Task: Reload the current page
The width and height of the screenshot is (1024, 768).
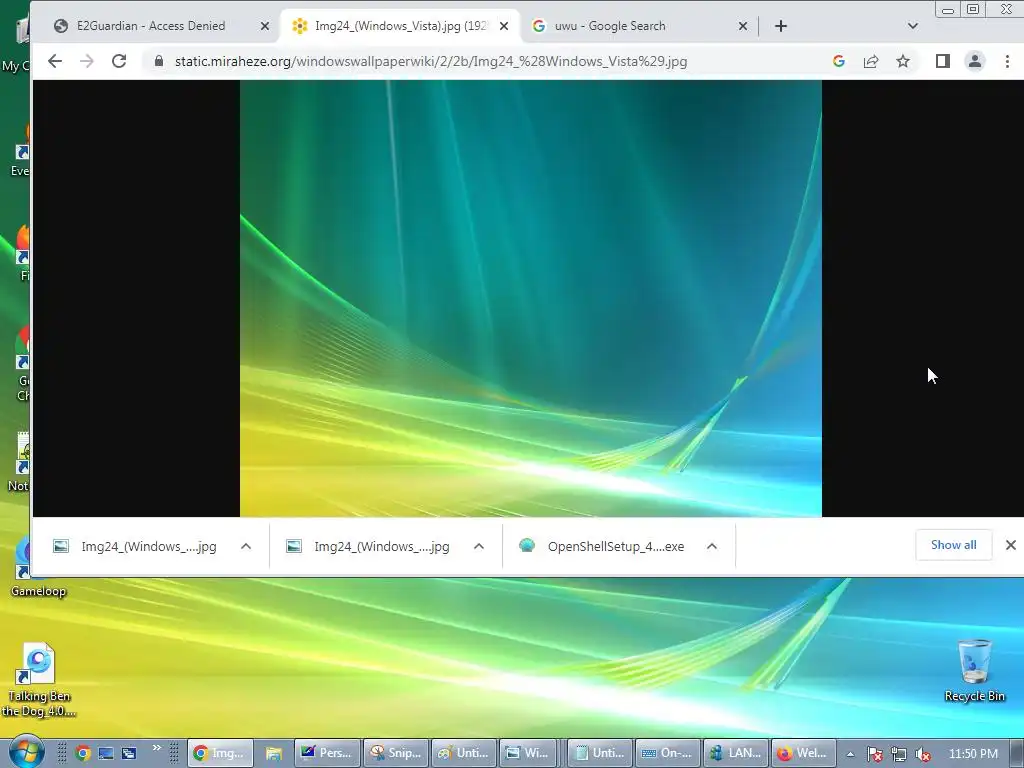Action: point(119,61)
